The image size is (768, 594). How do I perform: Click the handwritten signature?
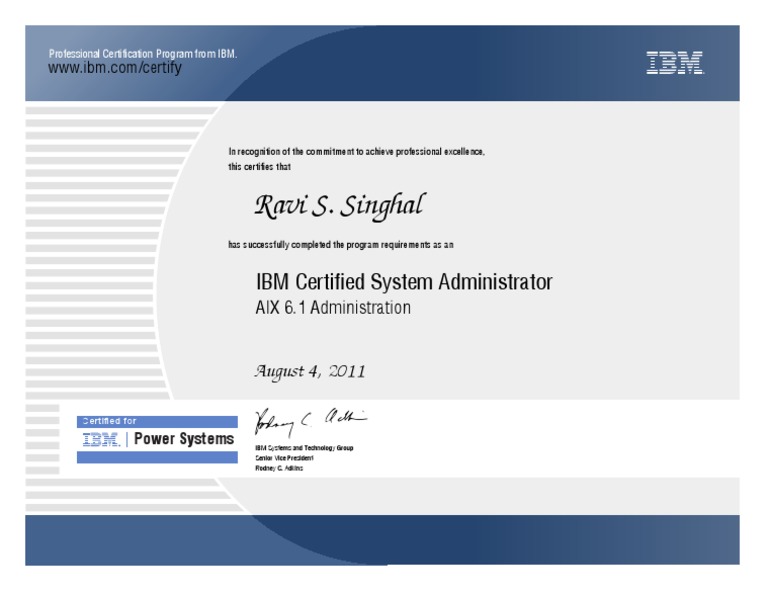coord(310,422)
